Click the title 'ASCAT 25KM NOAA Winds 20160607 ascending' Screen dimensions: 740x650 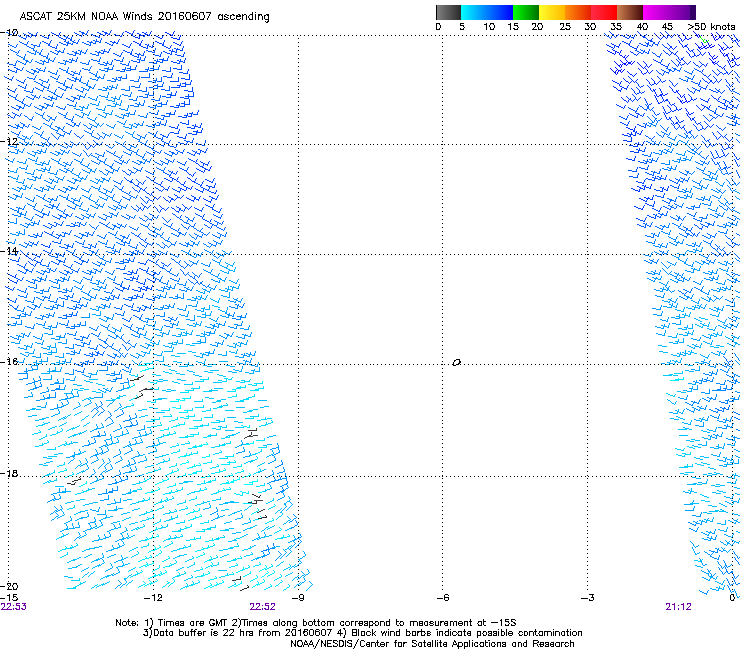(x=144, y=17)
